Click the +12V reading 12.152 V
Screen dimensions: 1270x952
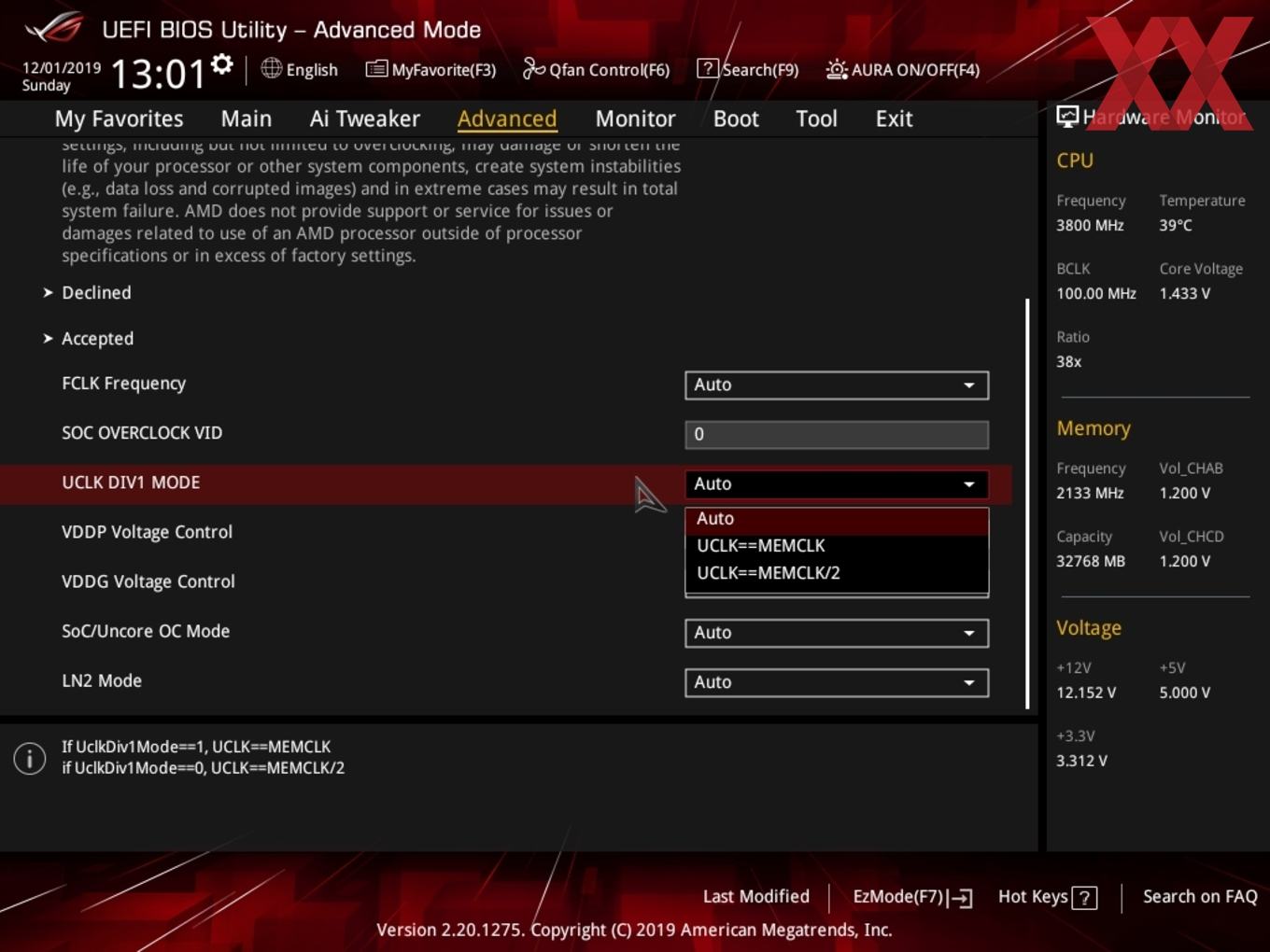coord(1086,693)
